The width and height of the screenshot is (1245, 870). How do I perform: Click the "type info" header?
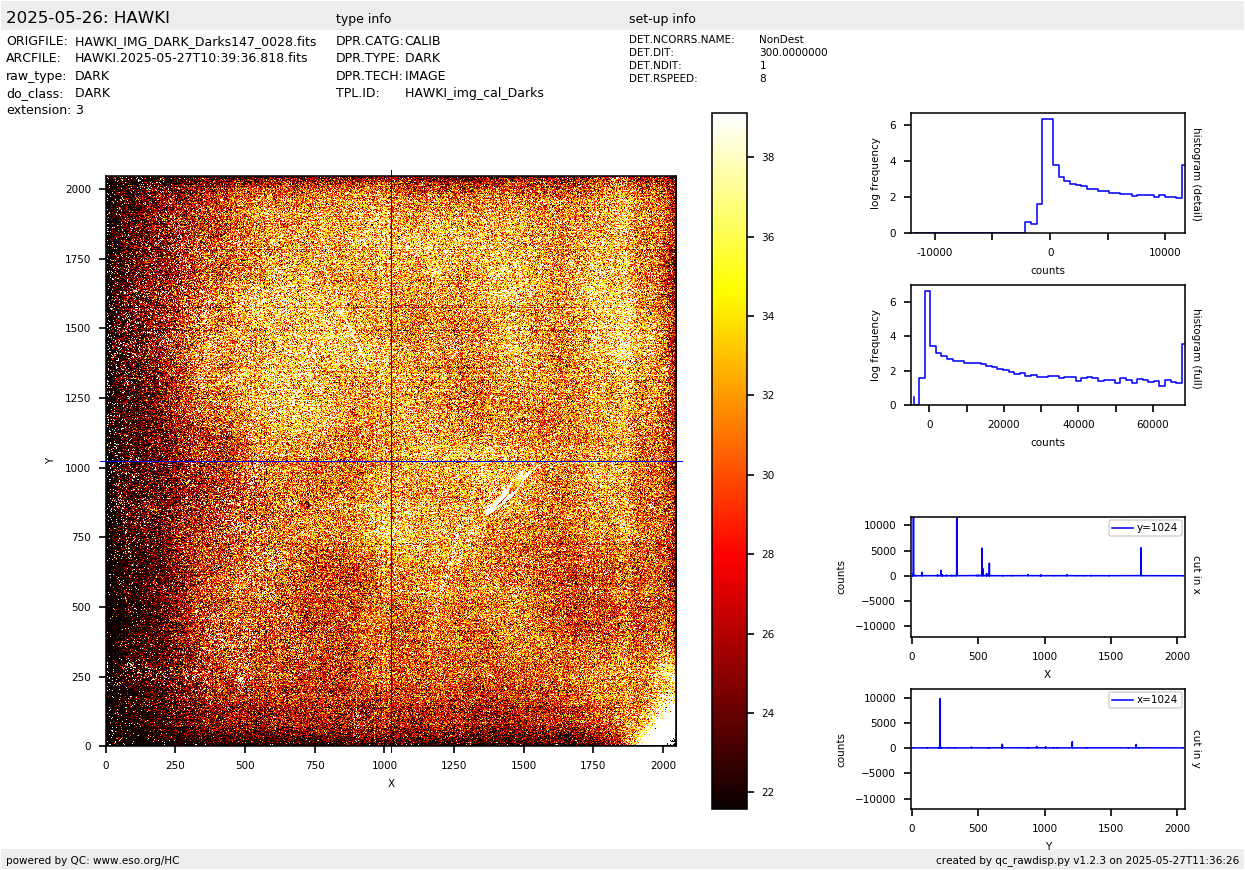[x=363, y=19]
